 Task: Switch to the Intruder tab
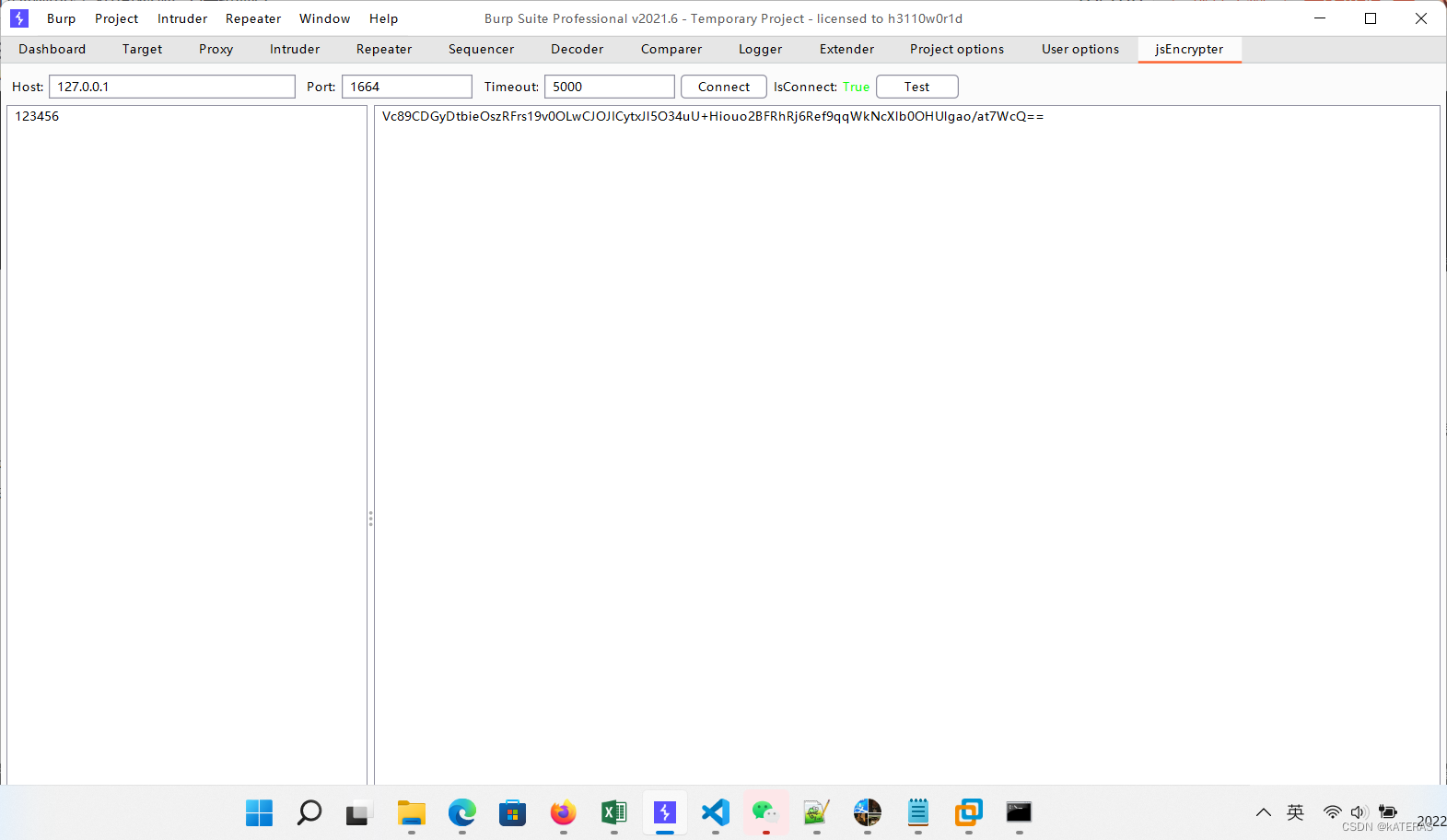[295, 49]
